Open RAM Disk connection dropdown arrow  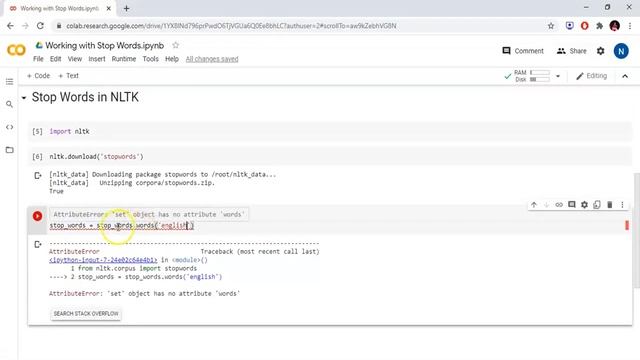[x=558, y=76]
